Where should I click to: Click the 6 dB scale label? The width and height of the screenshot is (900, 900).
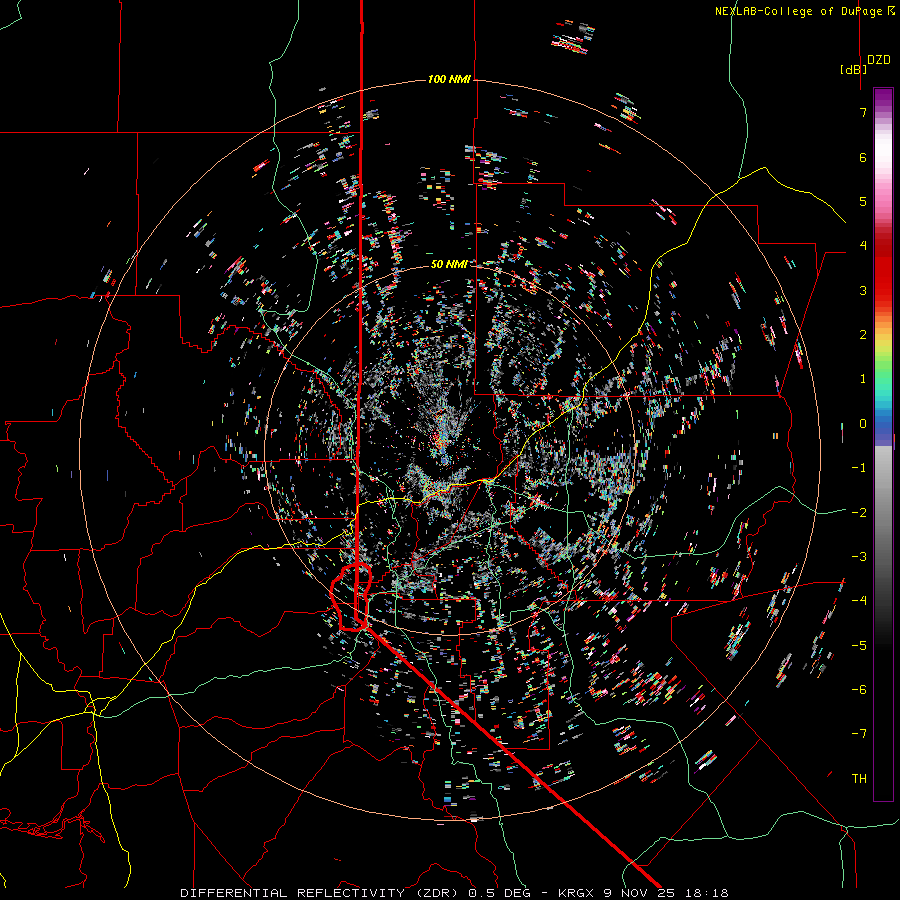863,157
